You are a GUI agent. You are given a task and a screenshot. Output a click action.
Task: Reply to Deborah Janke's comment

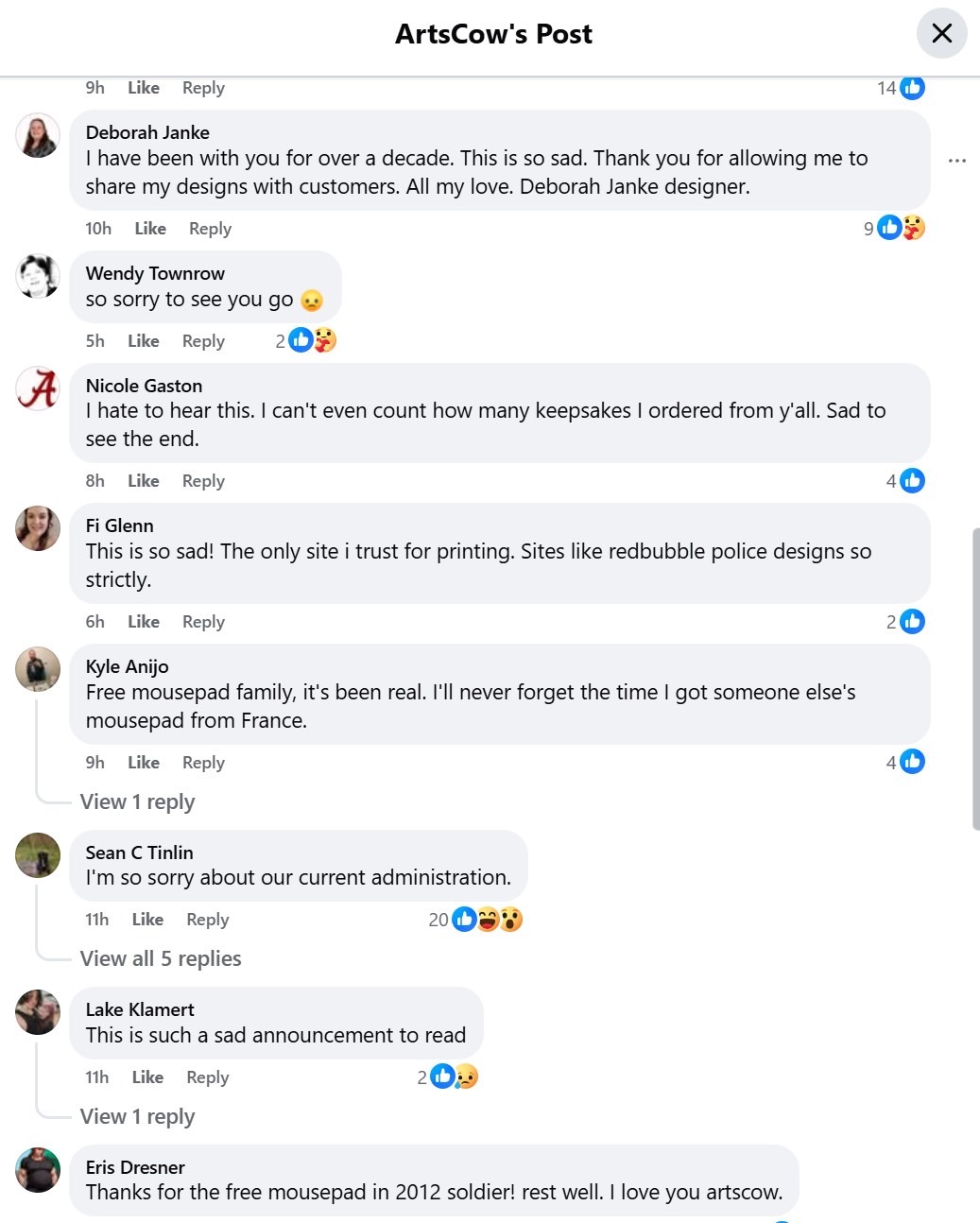pos(210,229)
